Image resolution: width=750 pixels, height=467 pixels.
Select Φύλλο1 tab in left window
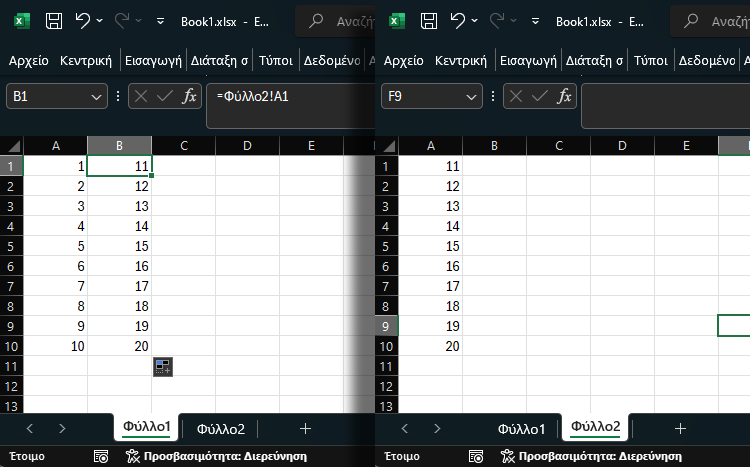(146, 427)
